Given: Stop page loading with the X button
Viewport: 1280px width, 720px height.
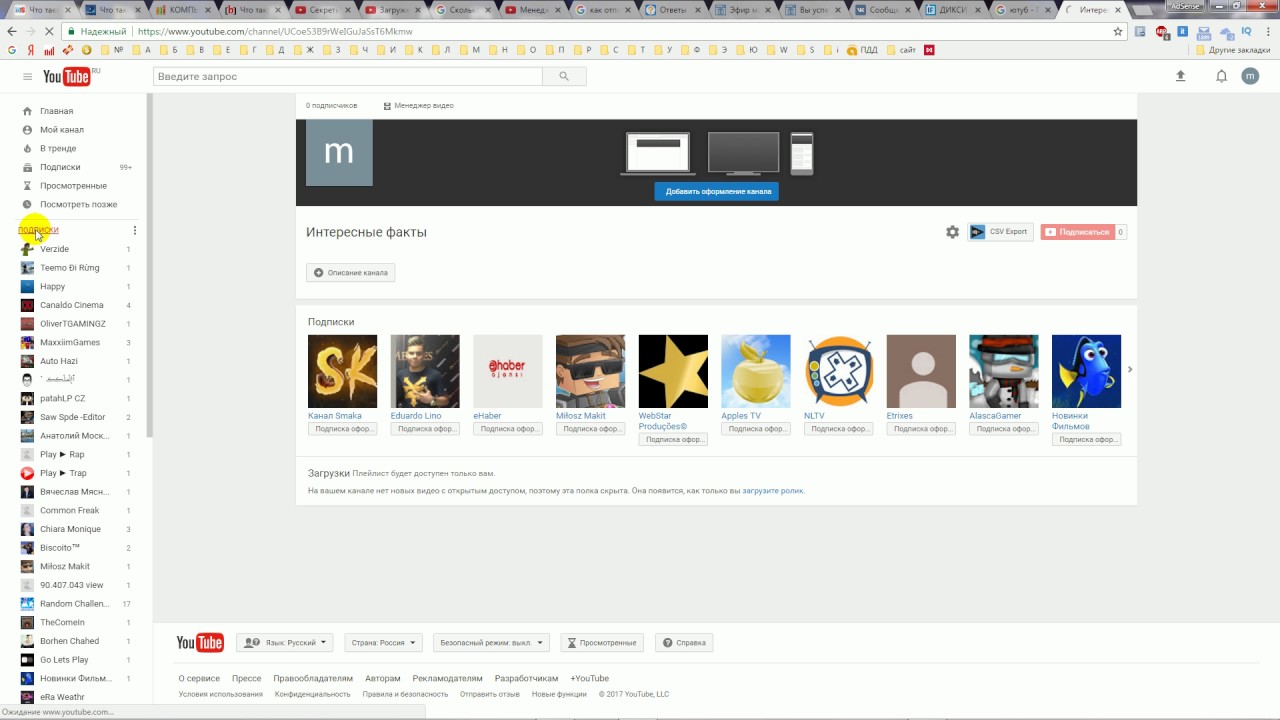Looking at the screenshot, I should tap(48, 31).
